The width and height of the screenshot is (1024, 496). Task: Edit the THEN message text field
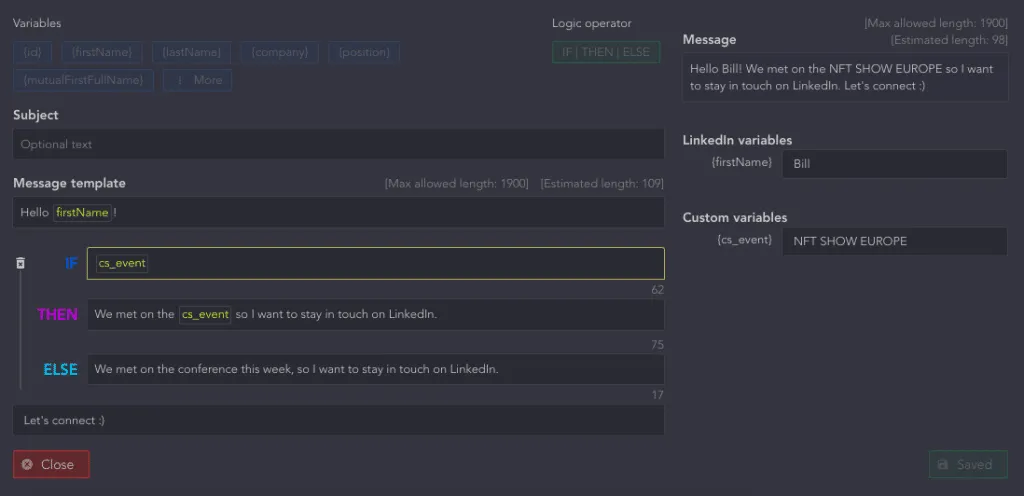[x=376, y=315]
